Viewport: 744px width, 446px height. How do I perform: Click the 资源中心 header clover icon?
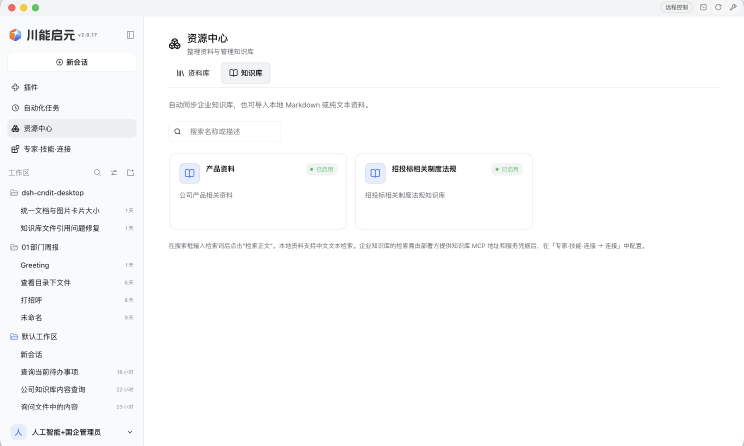coord(175,44)
